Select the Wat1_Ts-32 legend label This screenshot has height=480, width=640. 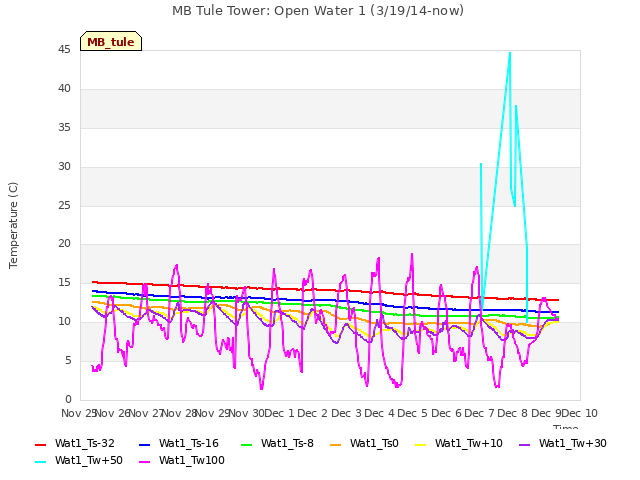click(x=84, y=443)
